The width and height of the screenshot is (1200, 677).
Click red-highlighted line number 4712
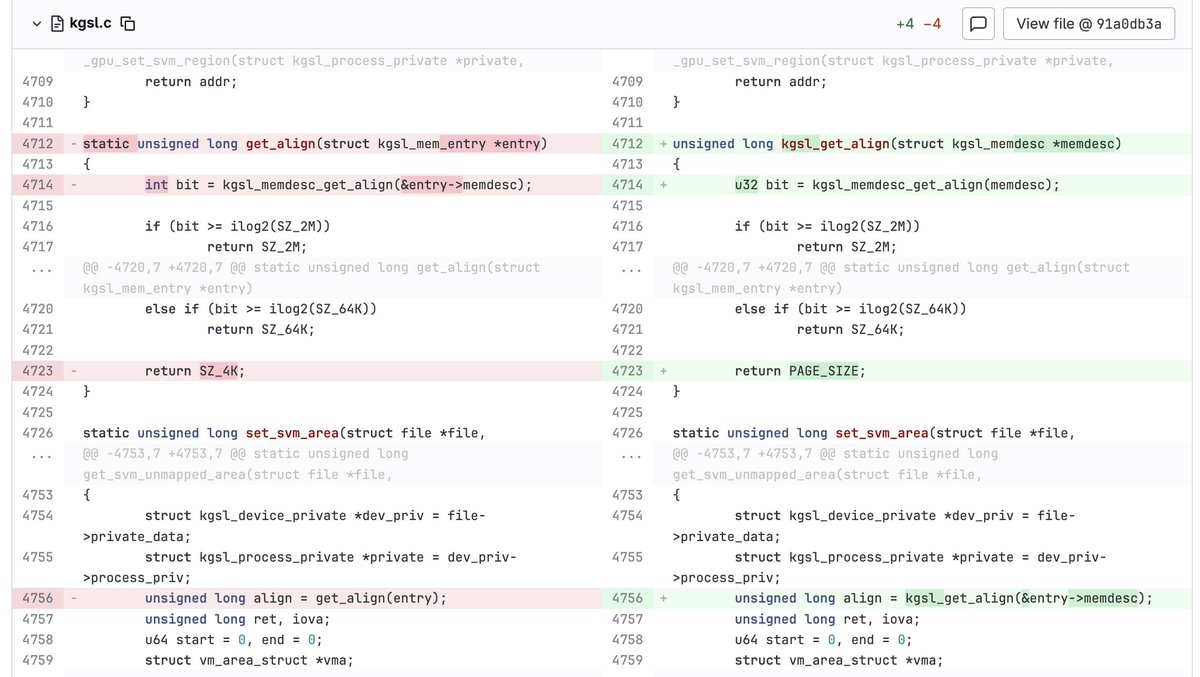pyautogui.click(x=37, y=144)
